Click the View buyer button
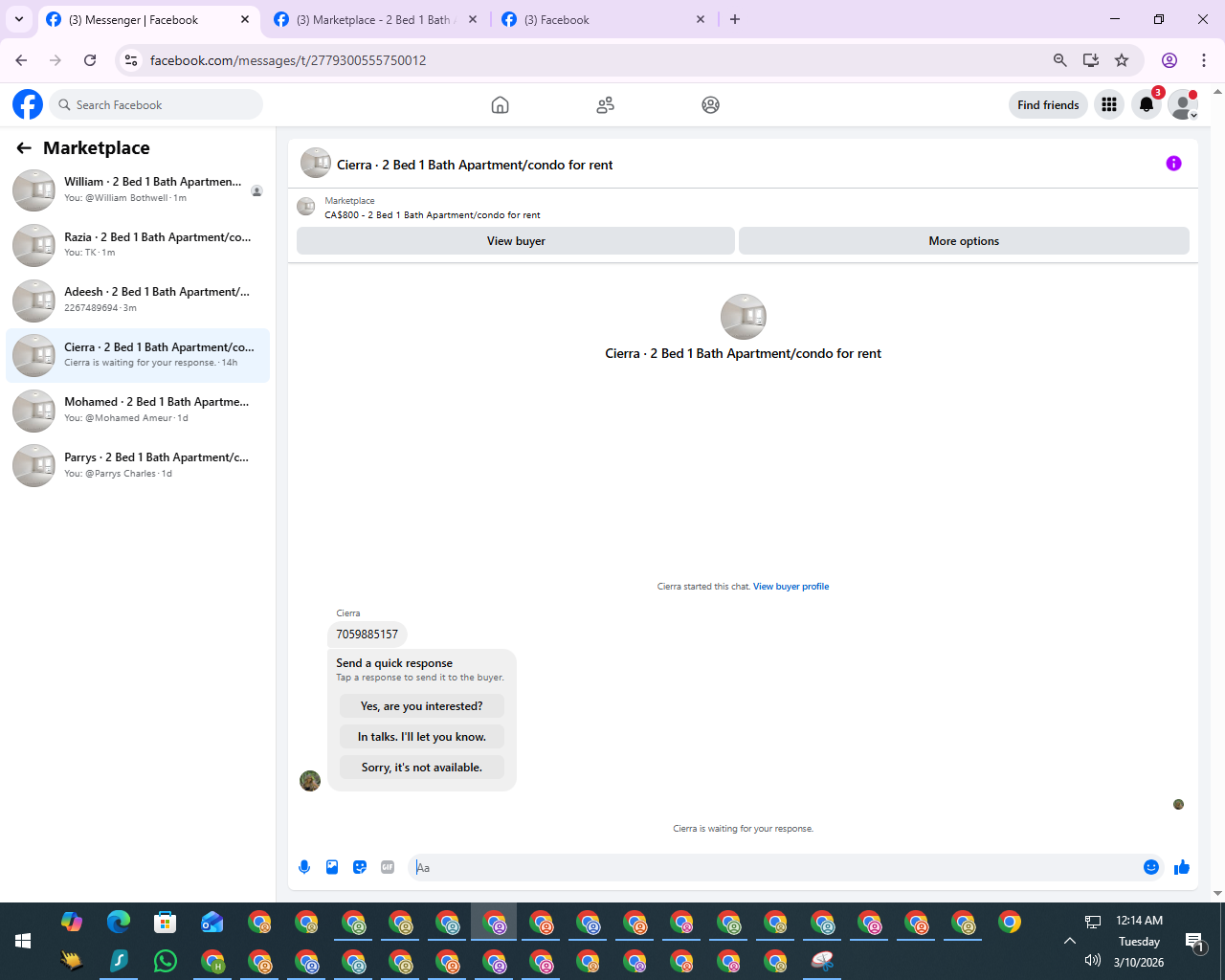 point(516,241)
